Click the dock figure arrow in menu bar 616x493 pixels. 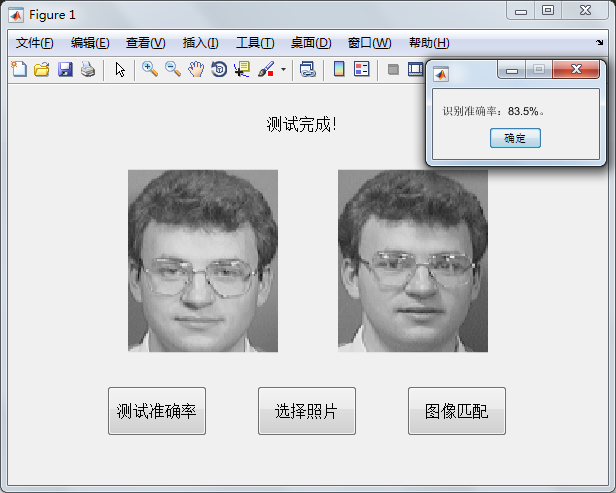(600, 42)
